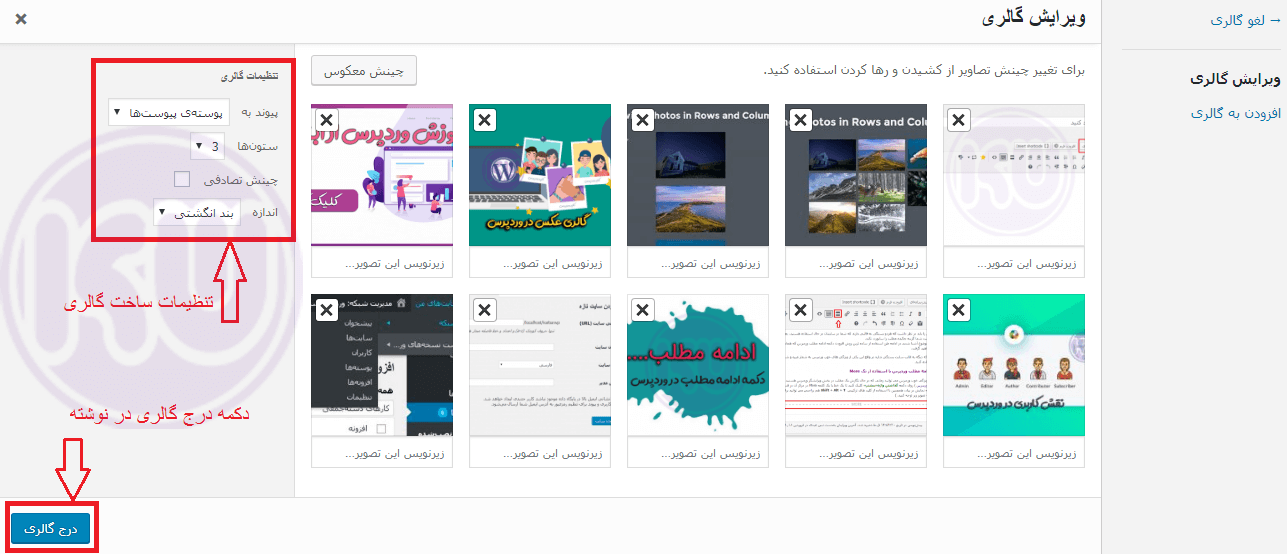
Task: Click the 'چینش معکوس' reverse order button
Action: pyautogui.click(x=364, y=71)
